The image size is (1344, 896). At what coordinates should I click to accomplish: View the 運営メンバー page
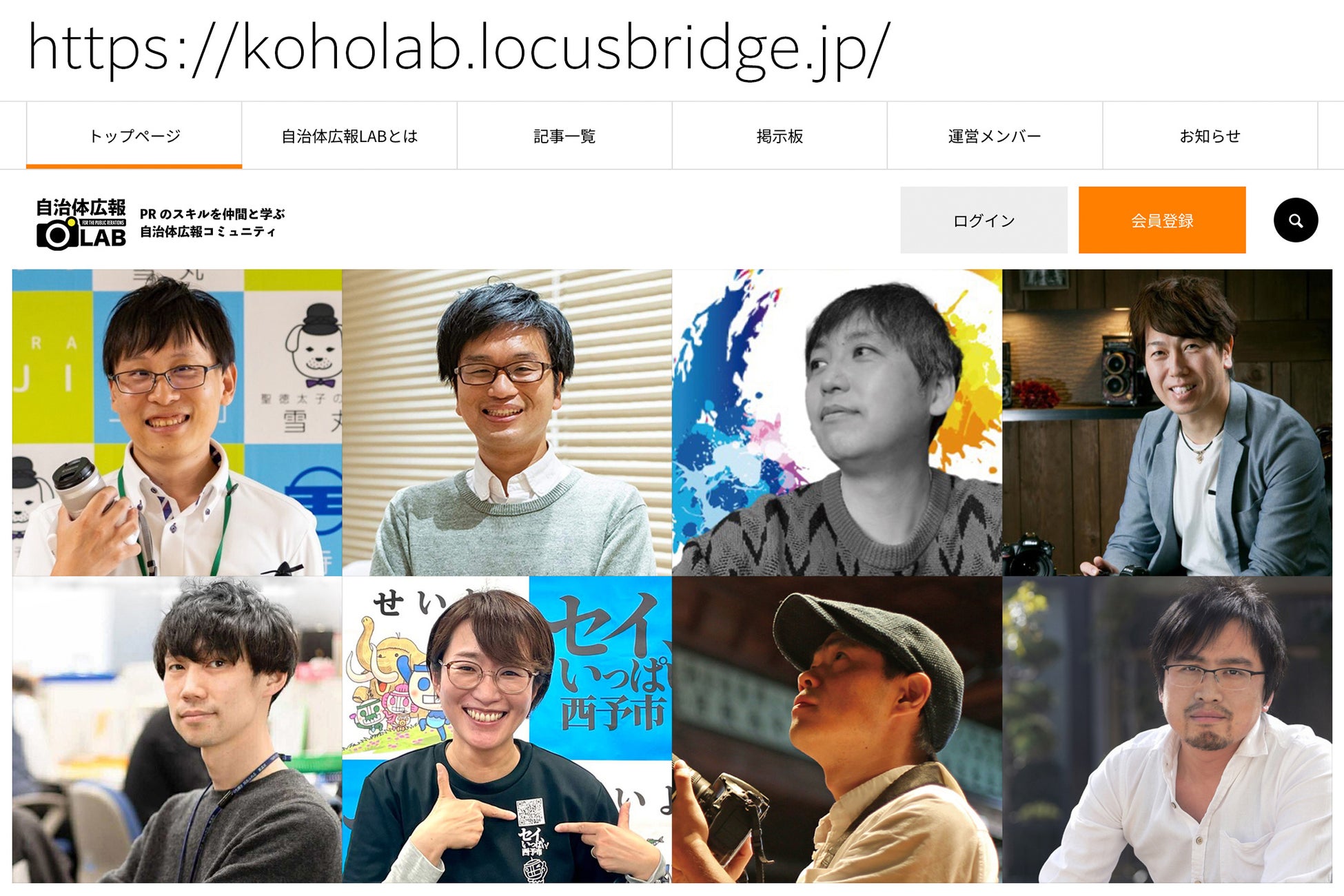[x=995, y=136]
